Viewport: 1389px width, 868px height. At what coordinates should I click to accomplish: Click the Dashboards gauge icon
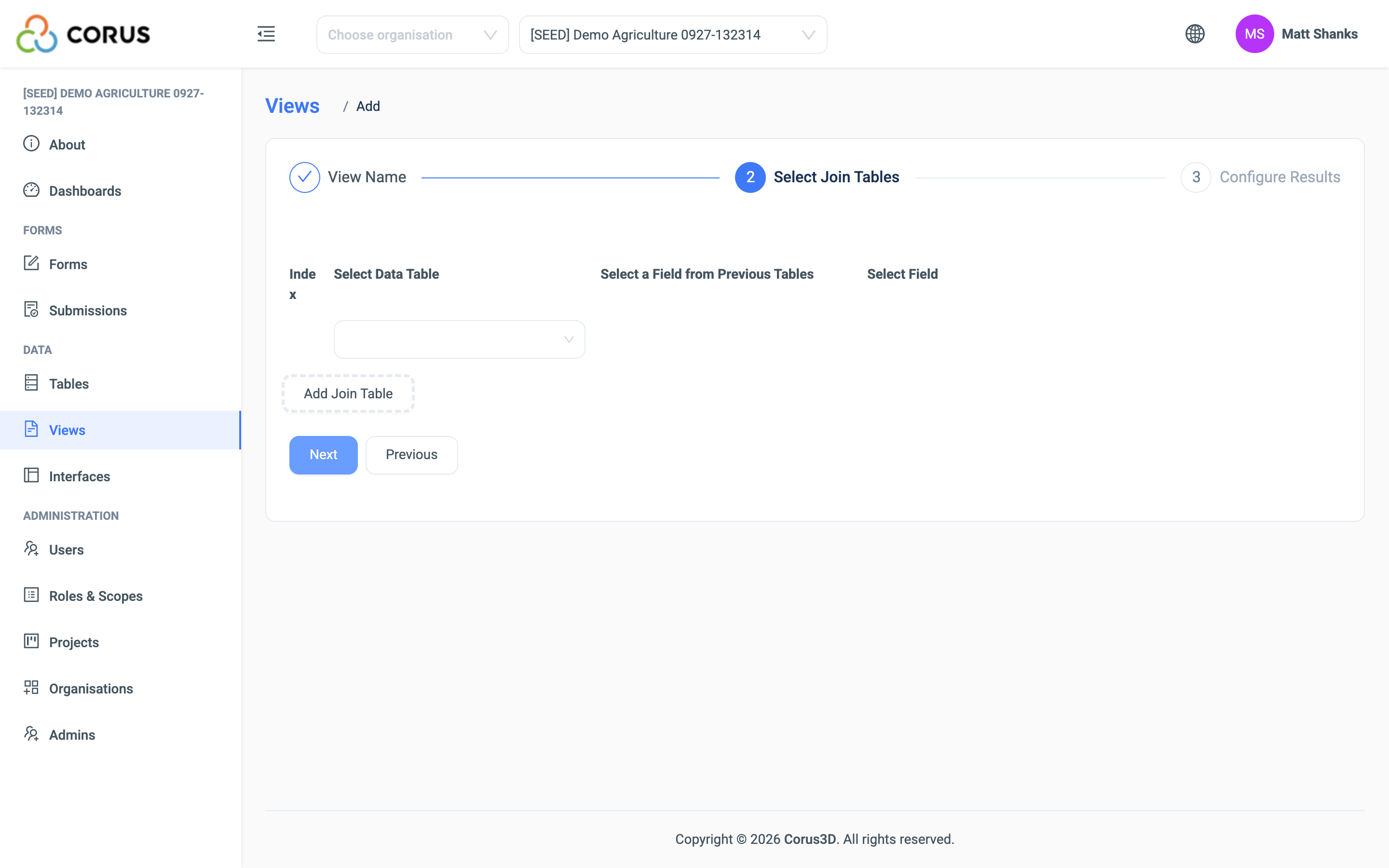point(31,190)
